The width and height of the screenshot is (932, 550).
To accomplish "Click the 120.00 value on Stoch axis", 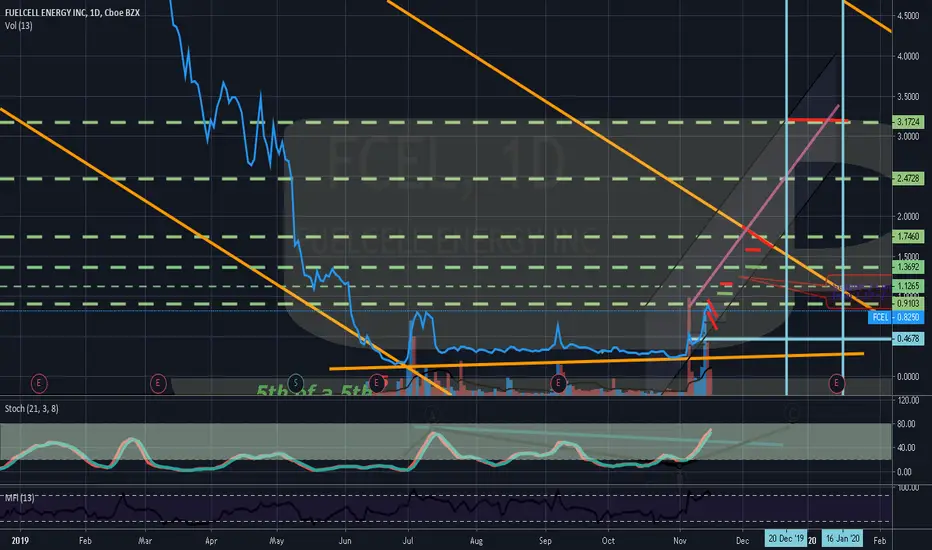I will point(907,401).
